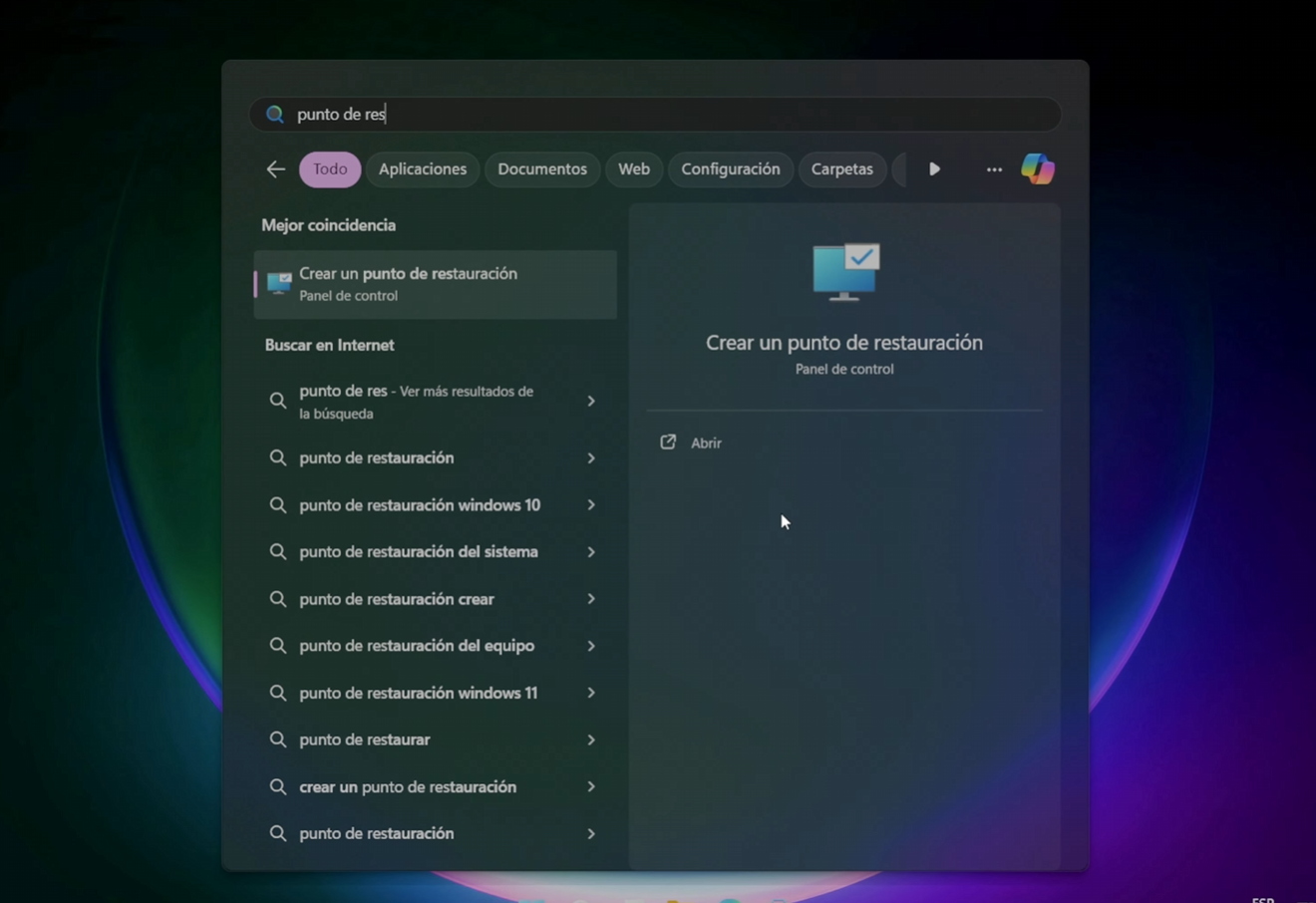Expand 'crear un punto de restauración' suggestion
The image size is (1316, 903).
[591, 786]
